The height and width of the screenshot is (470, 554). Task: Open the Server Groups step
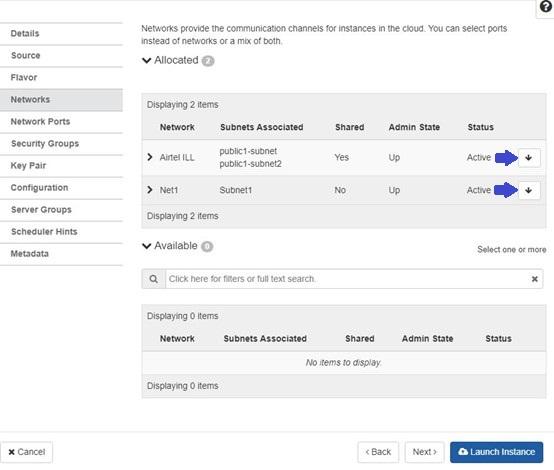pyautogui.click(x=61, y=210)
